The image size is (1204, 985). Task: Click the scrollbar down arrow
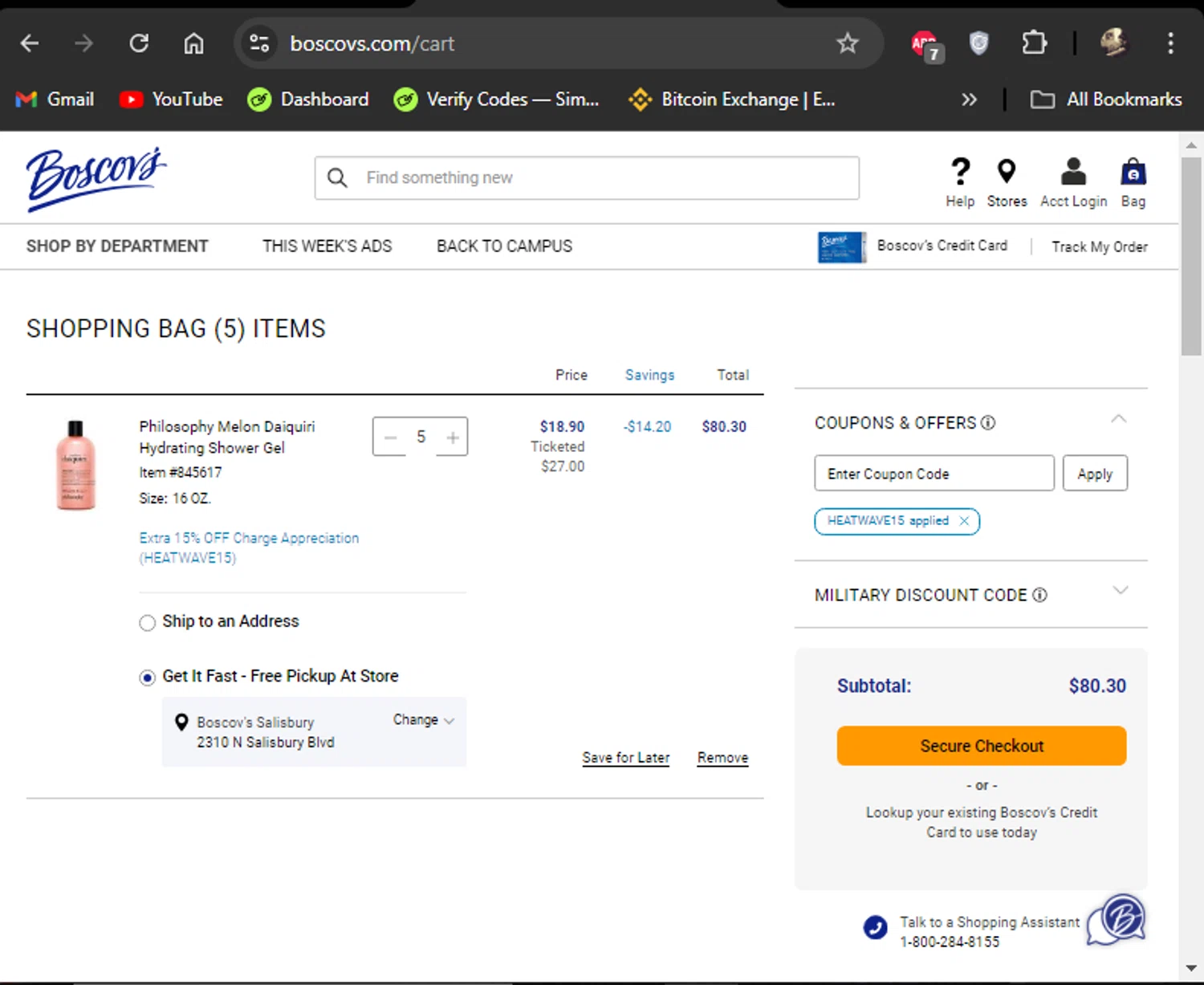tap(1191, 968)
